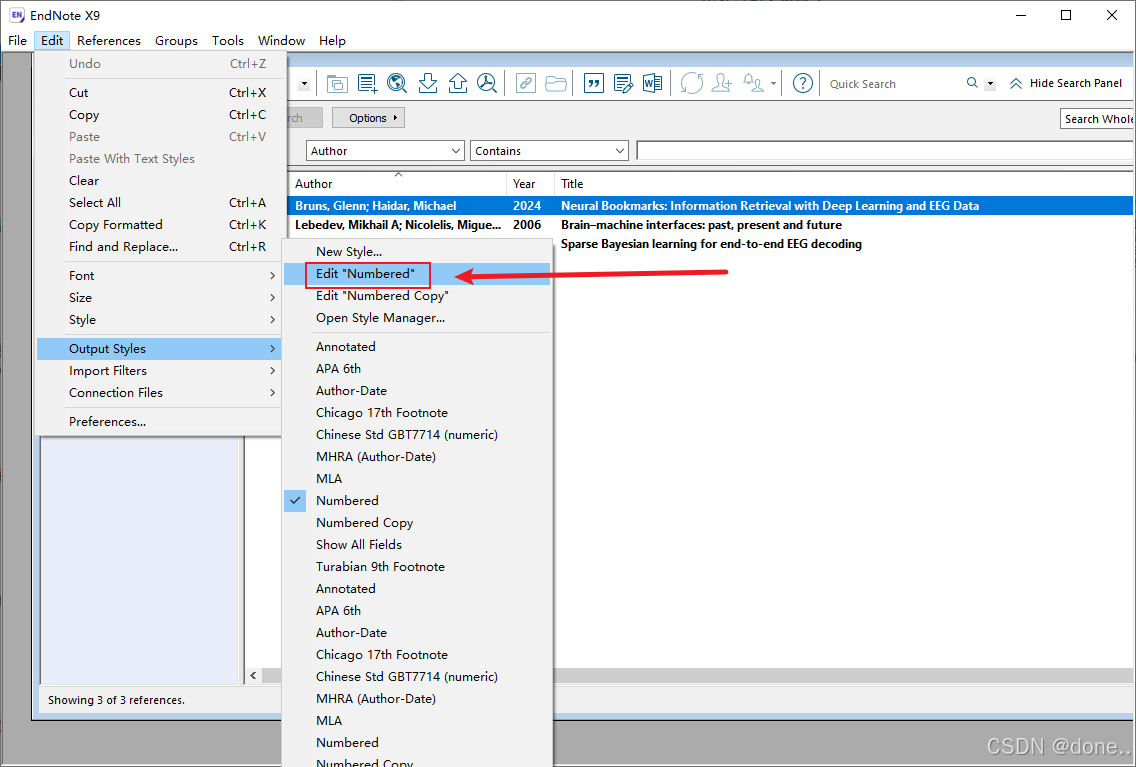The image size is (1136, 767).
Task: Click the EndNote X9 title bar logo
Action: [x=16, y=15]
